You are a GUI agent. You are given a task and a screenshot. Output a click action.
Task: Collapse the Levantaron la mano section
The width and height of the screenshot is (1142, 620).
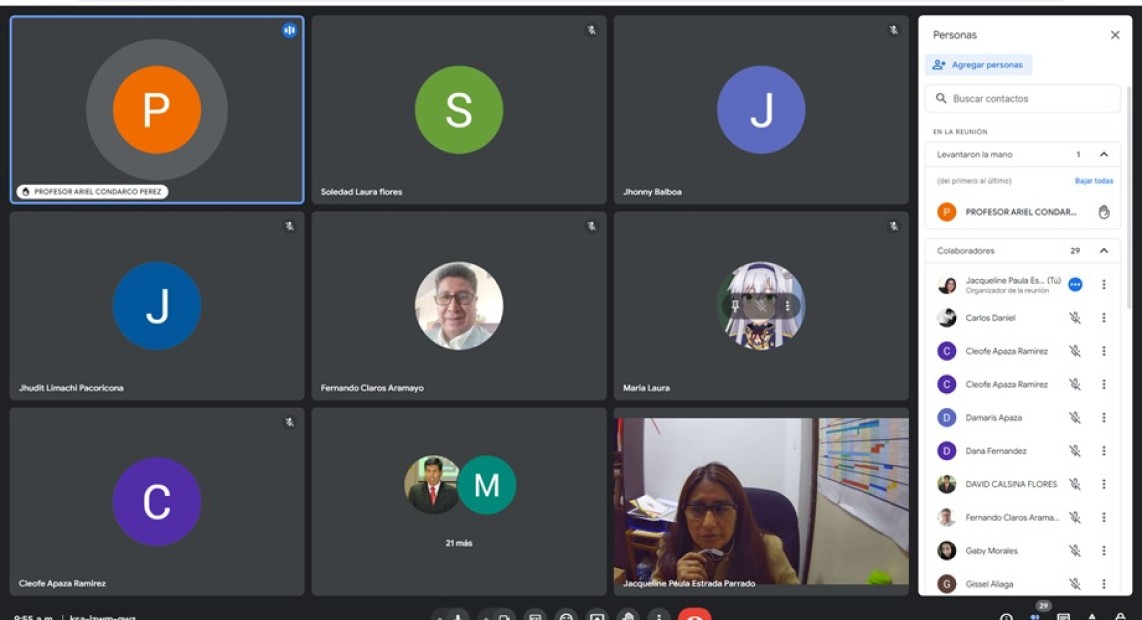pyautogui.click(x=1104, y=155)
